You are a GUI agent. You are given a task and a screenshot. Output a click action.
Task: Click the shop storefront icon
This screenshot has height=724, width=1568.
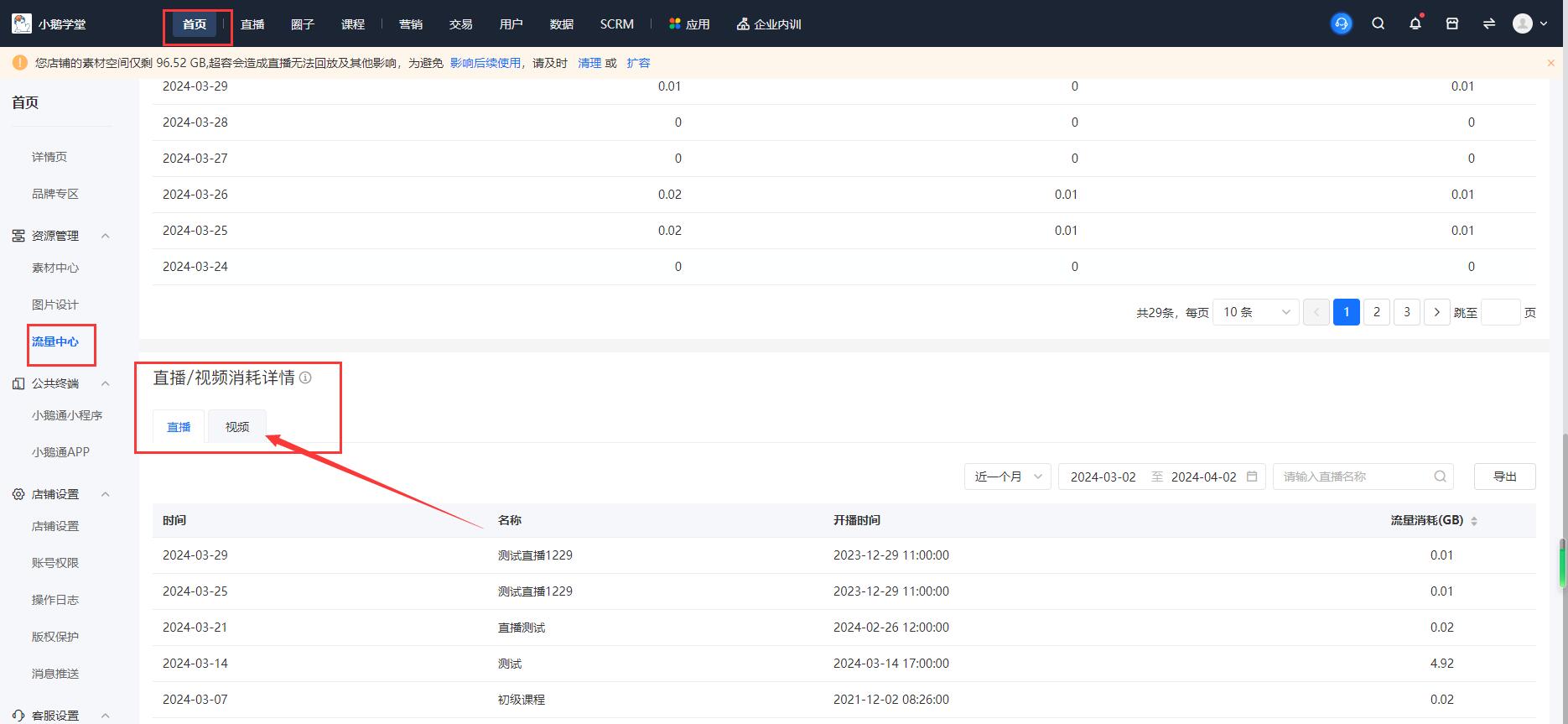click(1452, 23)
